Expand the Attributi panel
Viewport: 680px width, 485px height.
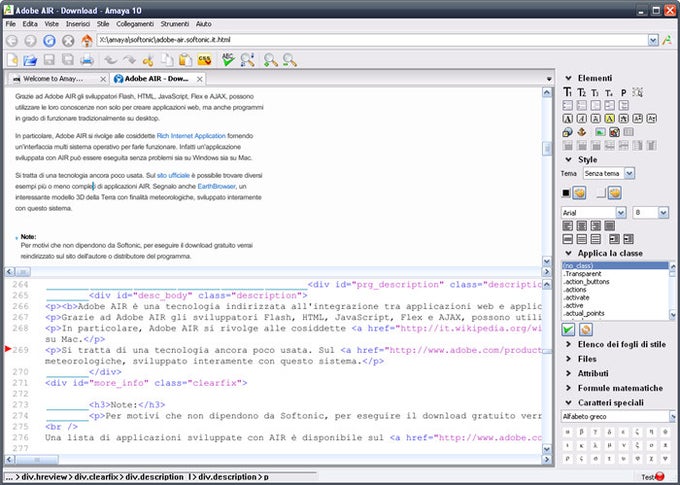click(x=568, y=373)
